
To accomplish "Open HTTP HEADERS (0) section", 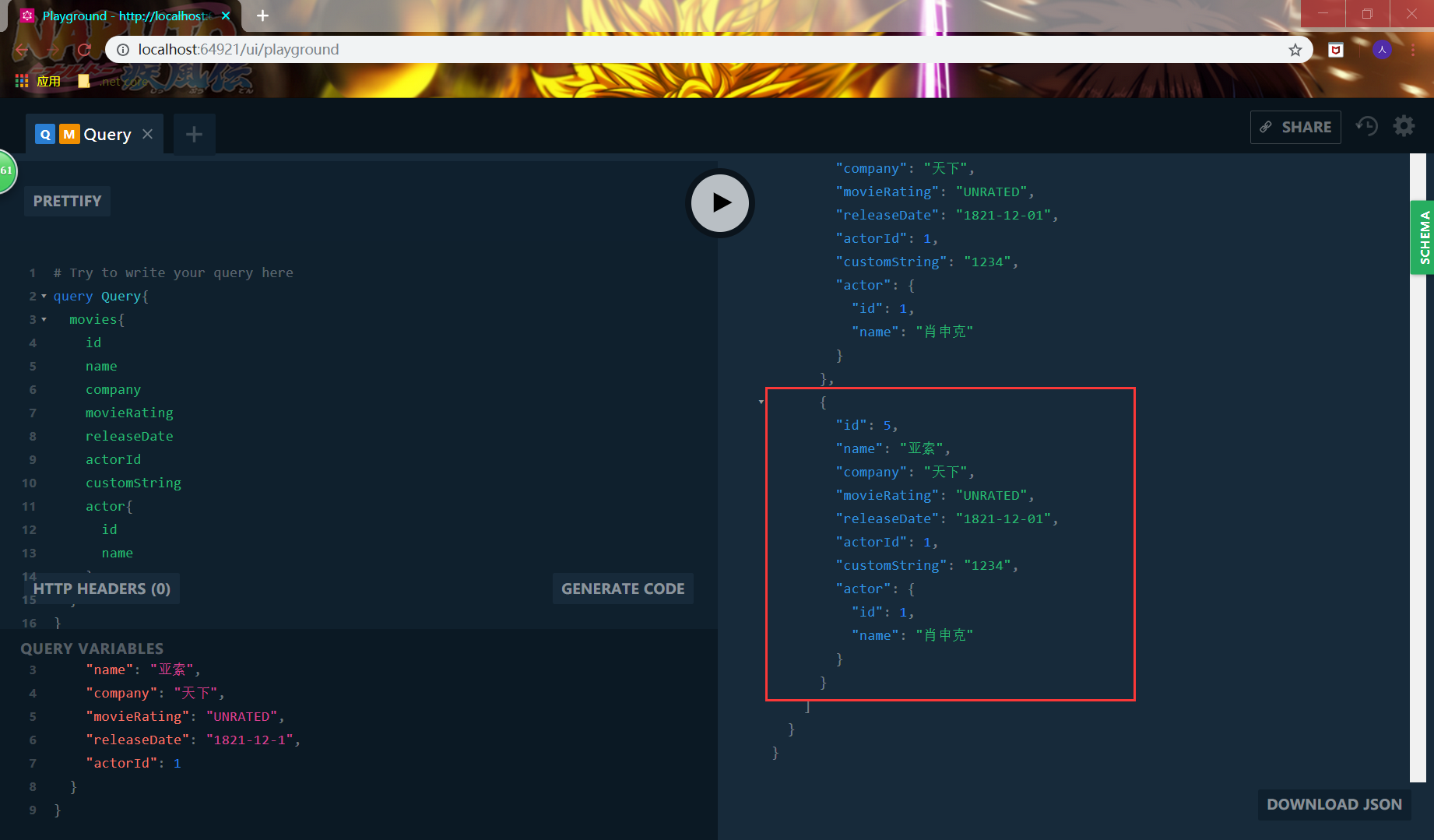I will 102,589.
